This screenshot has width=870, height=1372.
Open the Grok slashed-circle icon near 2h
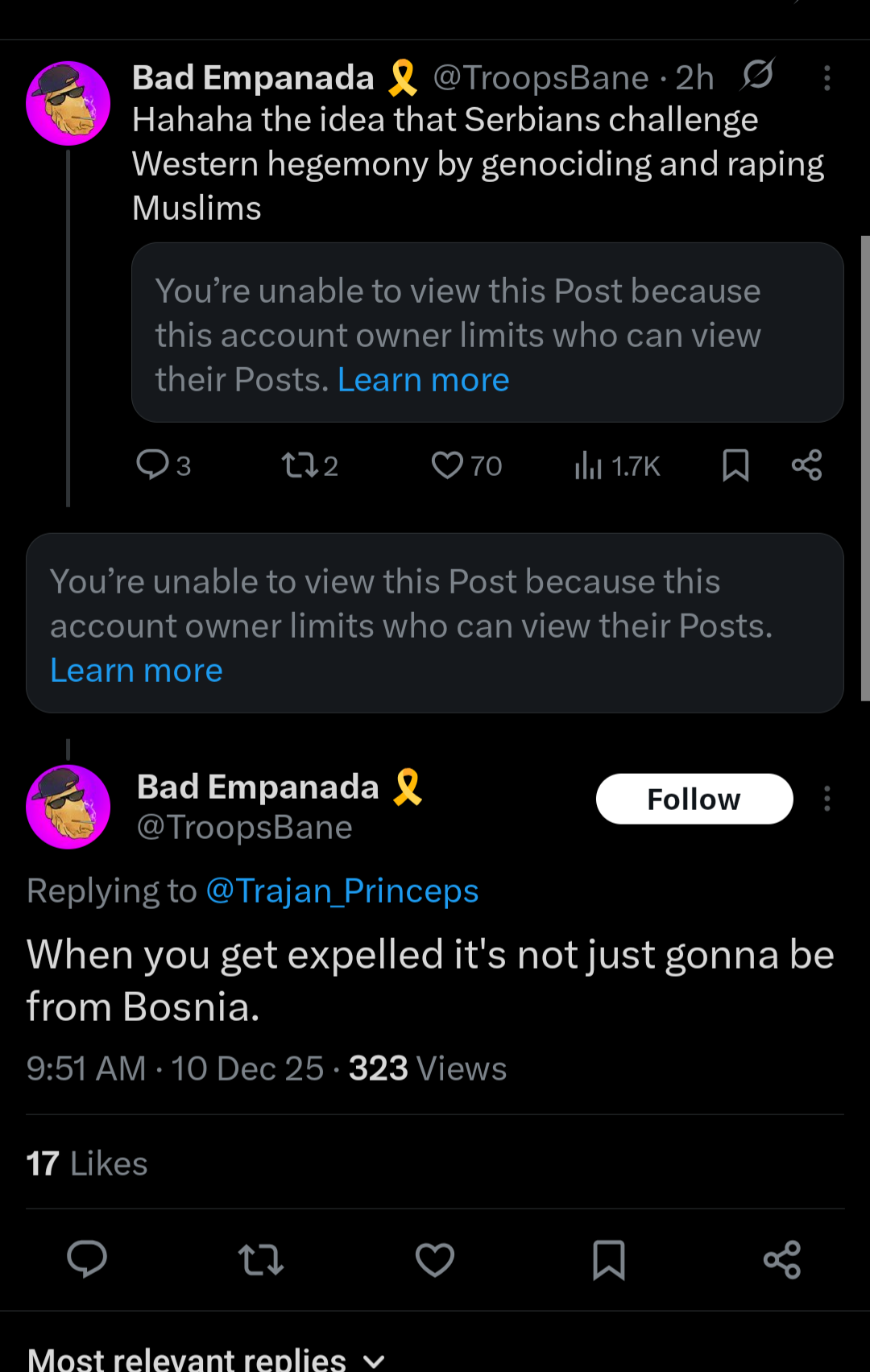(x=757, y=76)
